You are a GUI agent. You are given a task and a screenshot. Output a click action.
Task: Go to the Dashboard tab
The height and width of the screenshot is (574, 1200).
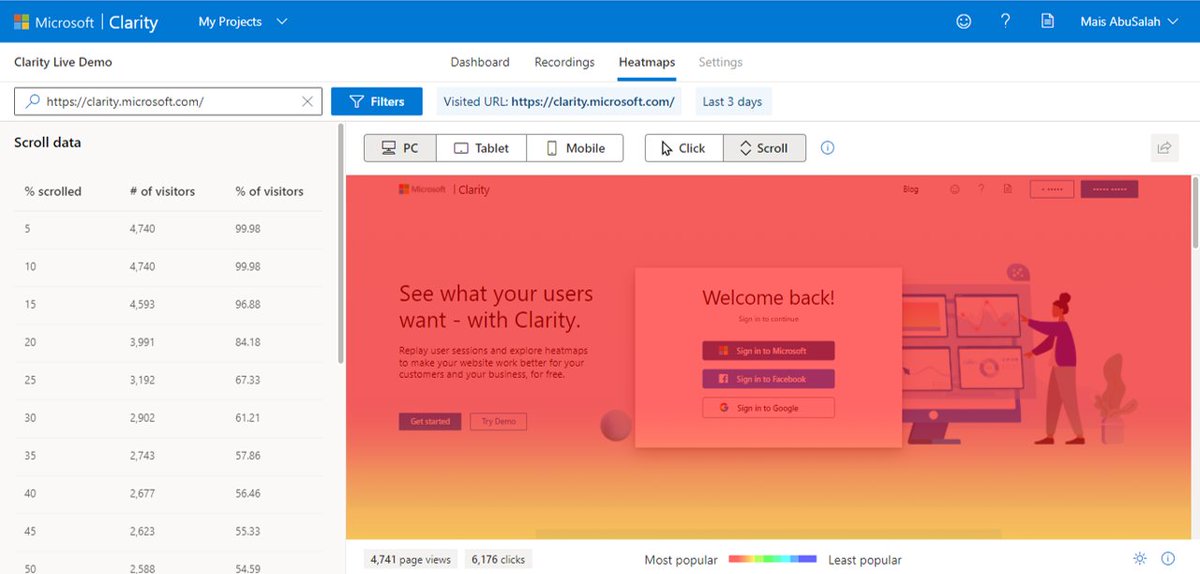(x=480, y=62)
